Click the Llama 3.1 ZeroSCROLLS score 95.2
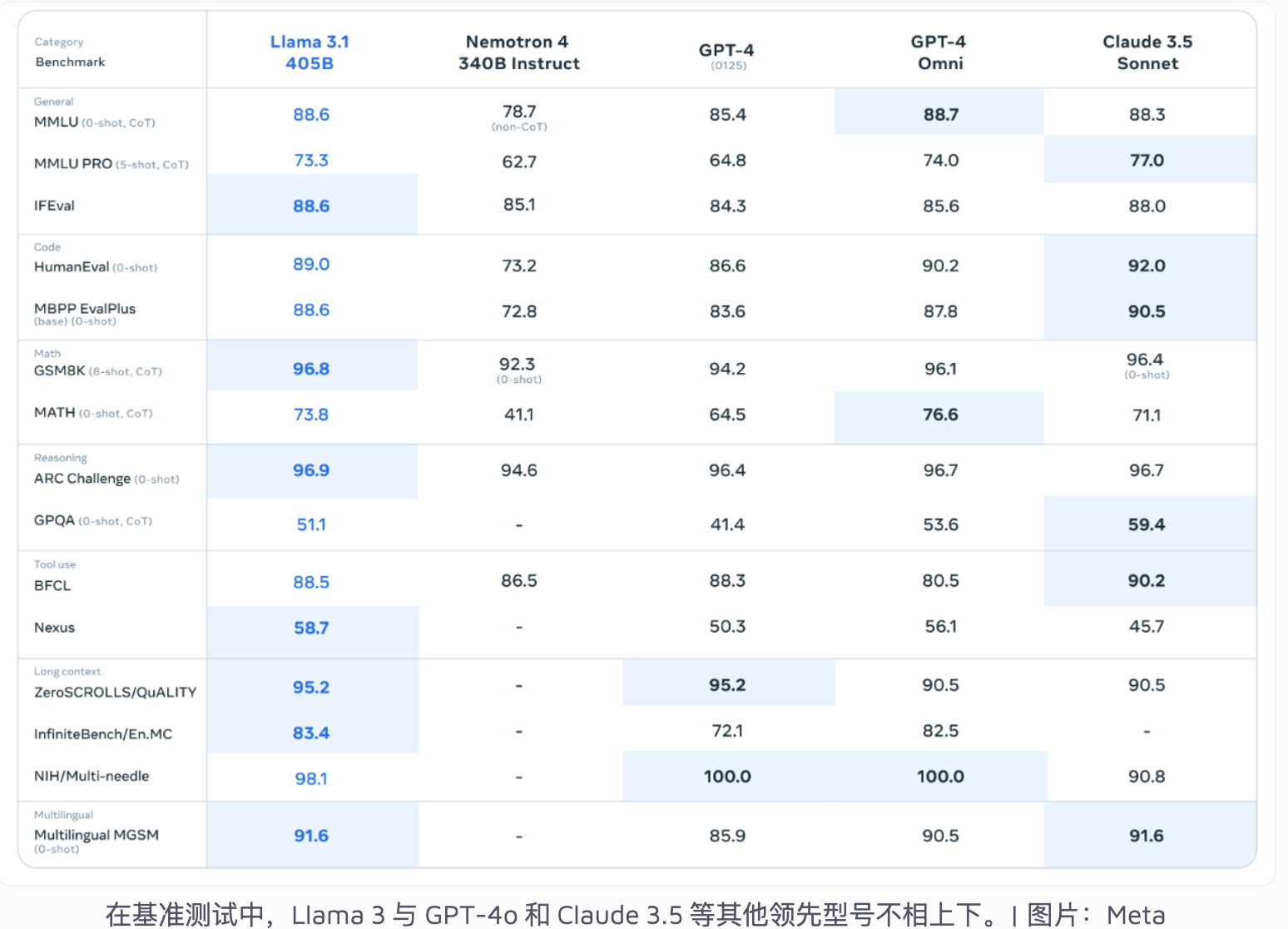The image size is (1288, 929). click(311, 688)
